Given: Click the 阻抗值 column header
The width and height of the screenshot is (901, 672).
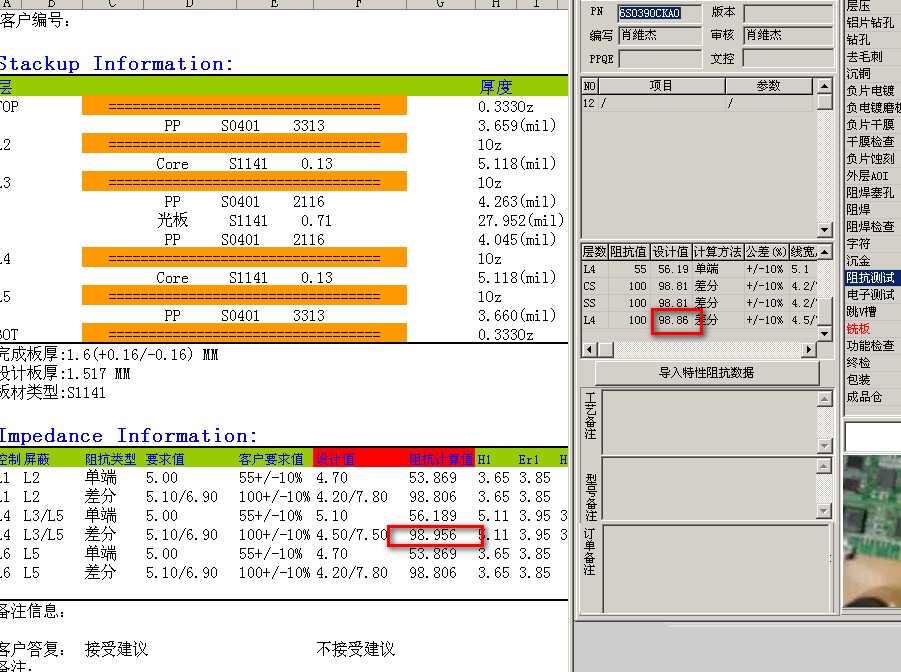Looking at the screenshot, I should pyautogui.click(x=629, y=252).
